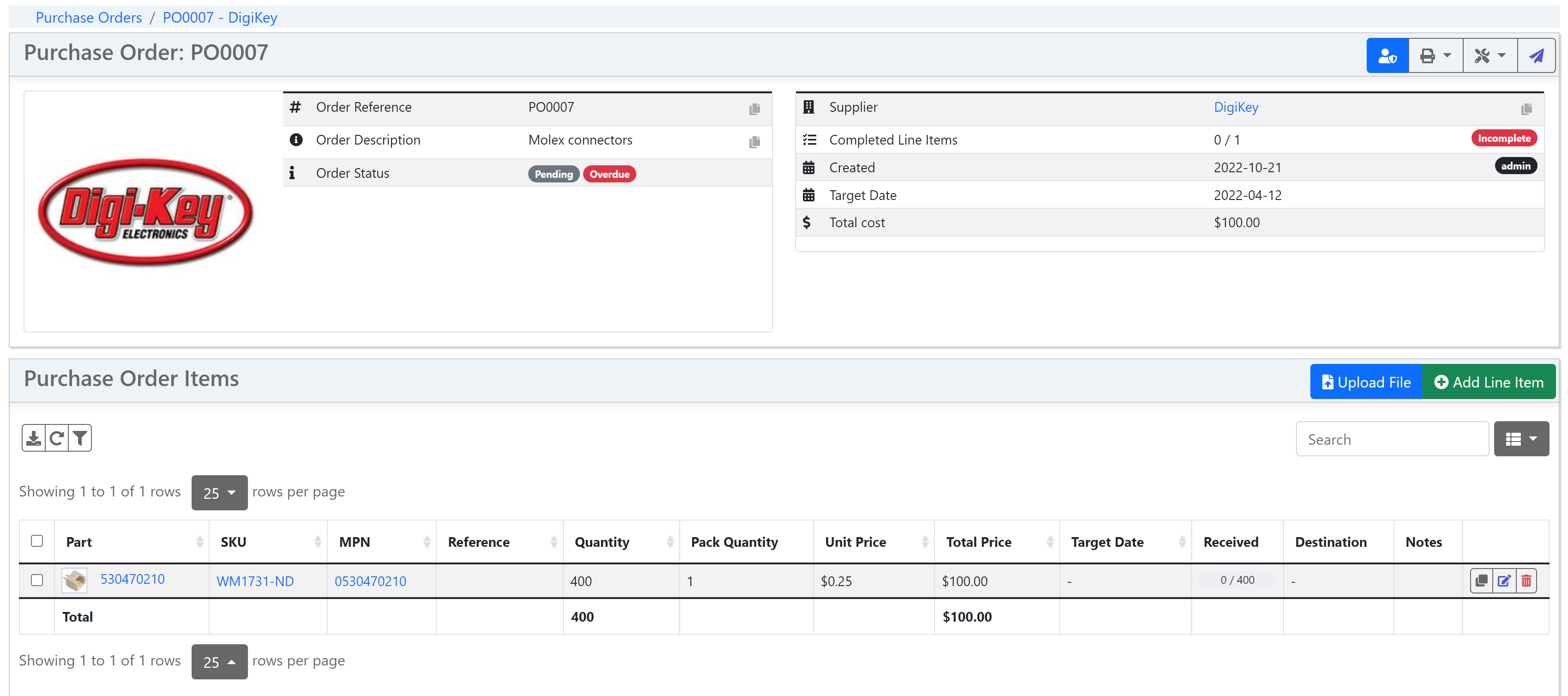The height and width of the screenshot is (696, 1568).
Task: Download table data icon
Action: coord(34,438)
